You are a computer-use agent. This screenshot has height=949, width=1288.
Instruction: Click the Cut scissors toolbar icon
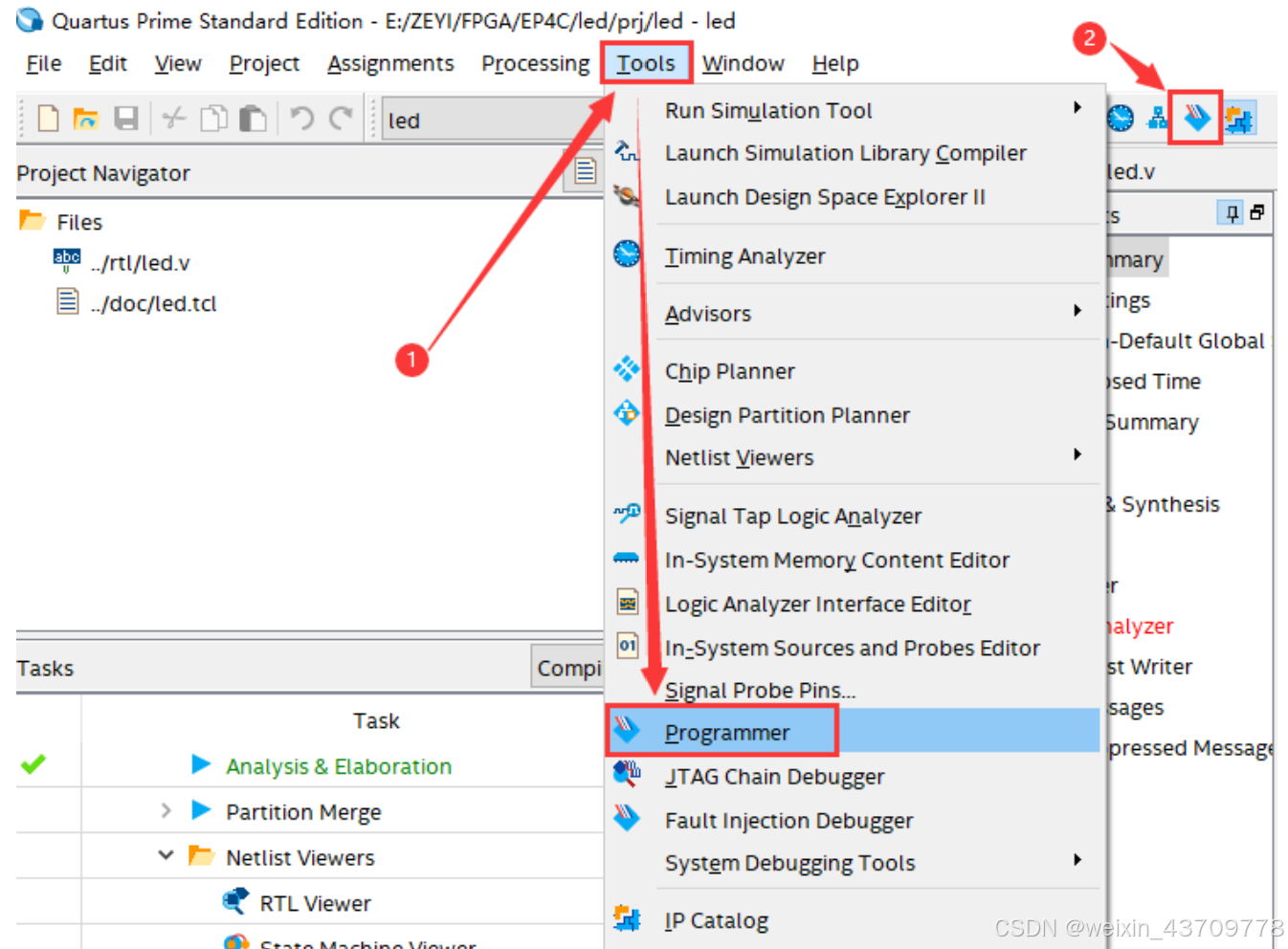(x=173, y=119)
